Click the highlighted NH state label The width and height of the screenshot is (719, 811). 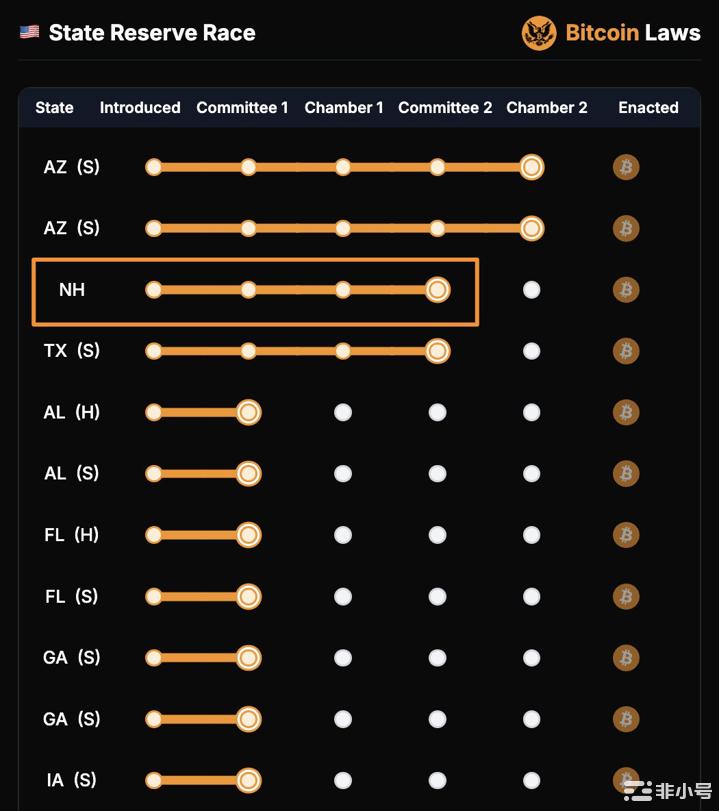click(72, 290)
